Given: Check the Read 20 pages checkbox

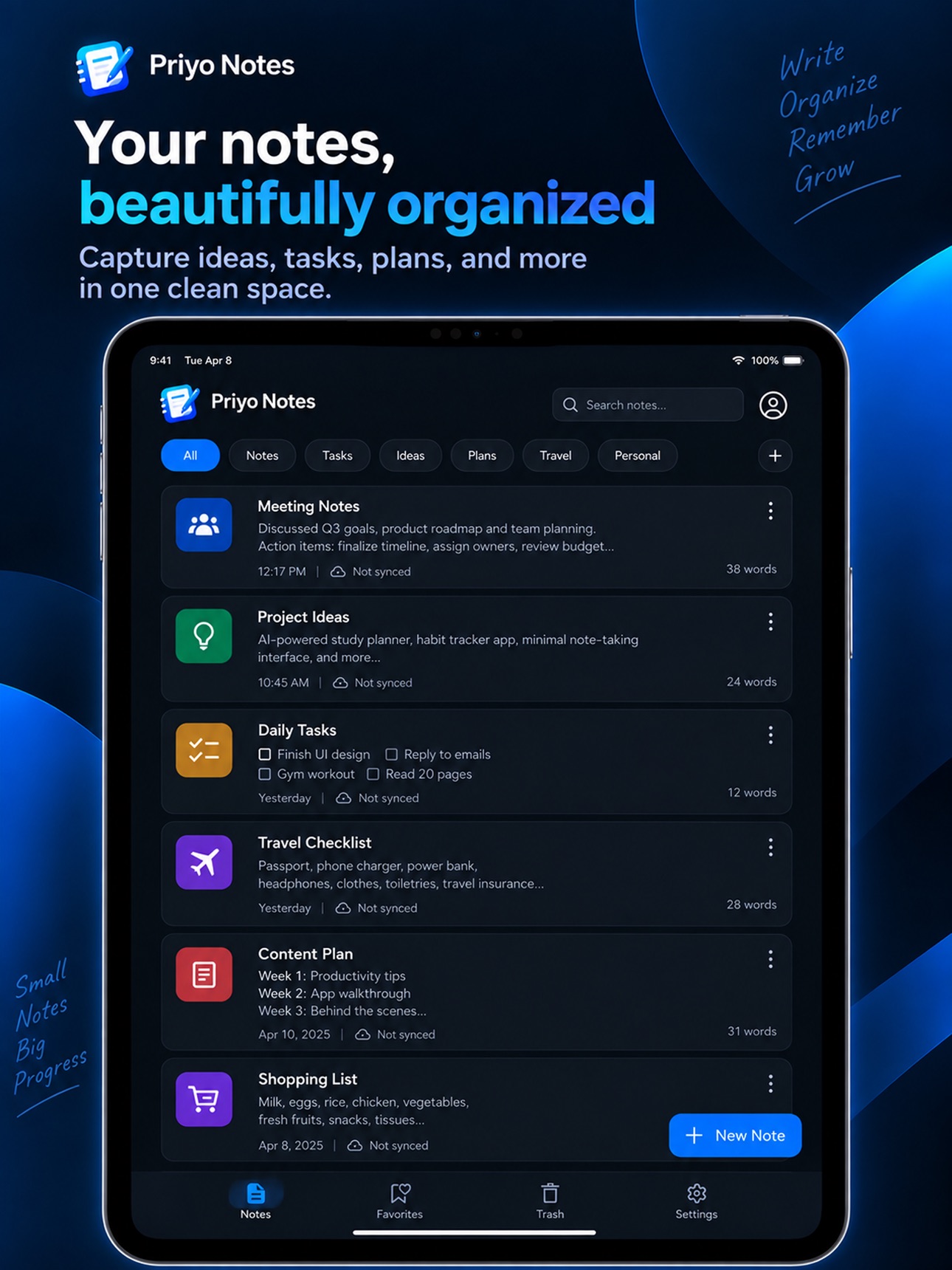Looking at the screenshot, I should pos(373,774).
